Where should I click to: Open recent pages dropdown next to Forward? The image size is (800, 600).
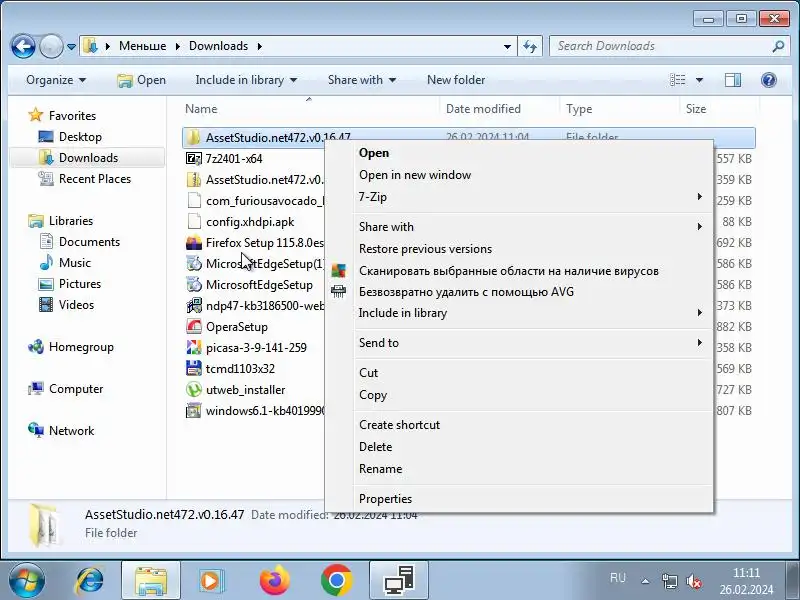coord(71,47)
